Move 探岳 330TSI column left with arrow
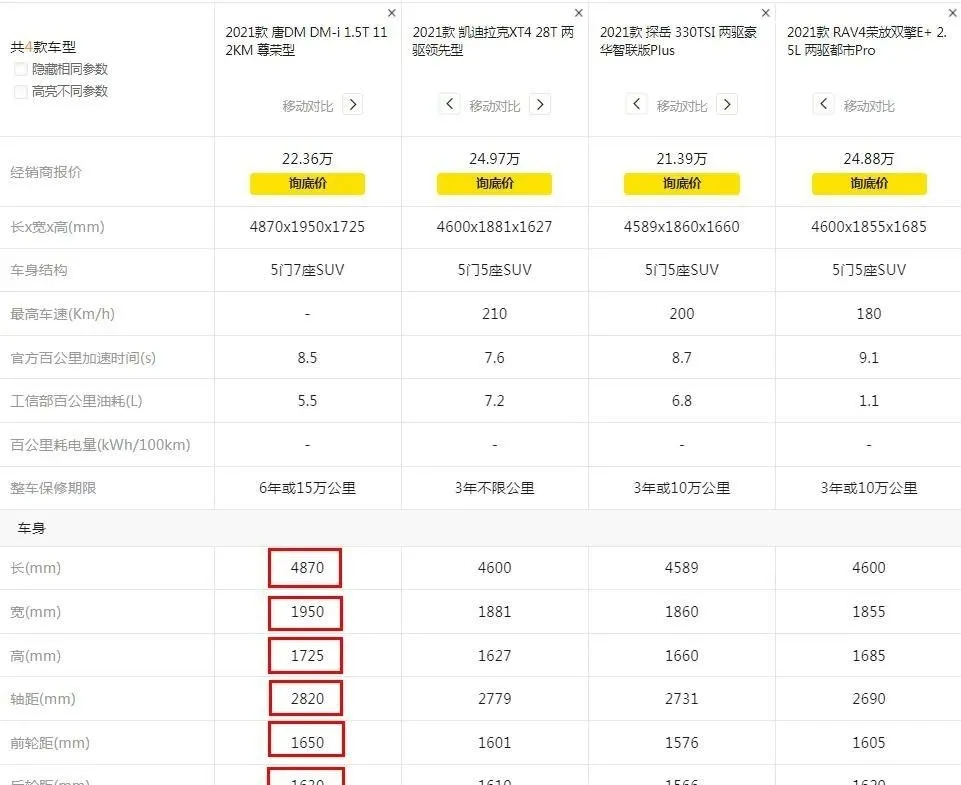The height and width of the screenshot is (785, 961). pyautogui.click(x=636, y=104)
